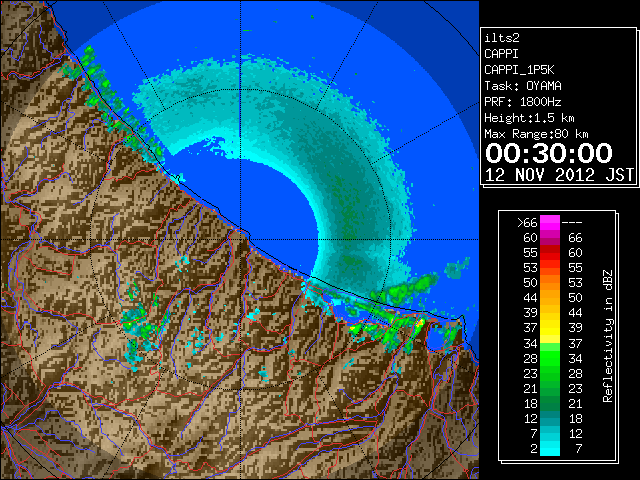The height and width of the screenshot is (480, 640).
Task: Pick the teal 12–18 dBZ color band
Action: pos(550,418)
